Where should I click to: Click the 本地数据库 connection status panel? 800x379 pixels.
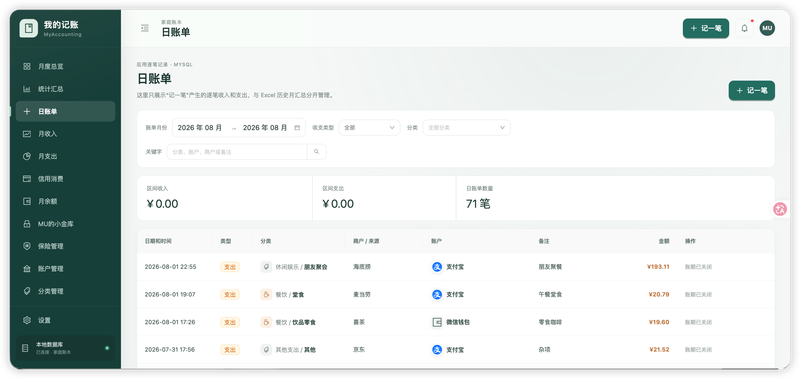point(65,348)
